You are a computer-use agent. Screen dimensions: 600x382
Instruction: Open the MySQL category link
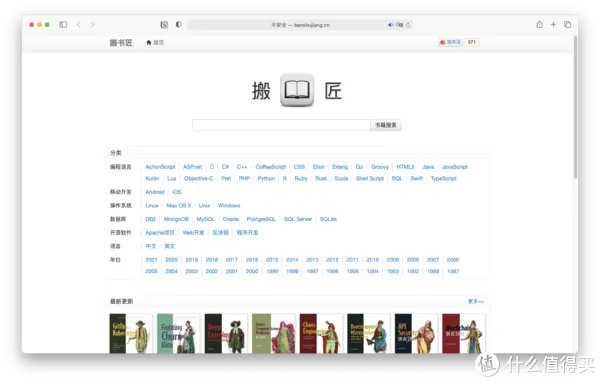205,219
